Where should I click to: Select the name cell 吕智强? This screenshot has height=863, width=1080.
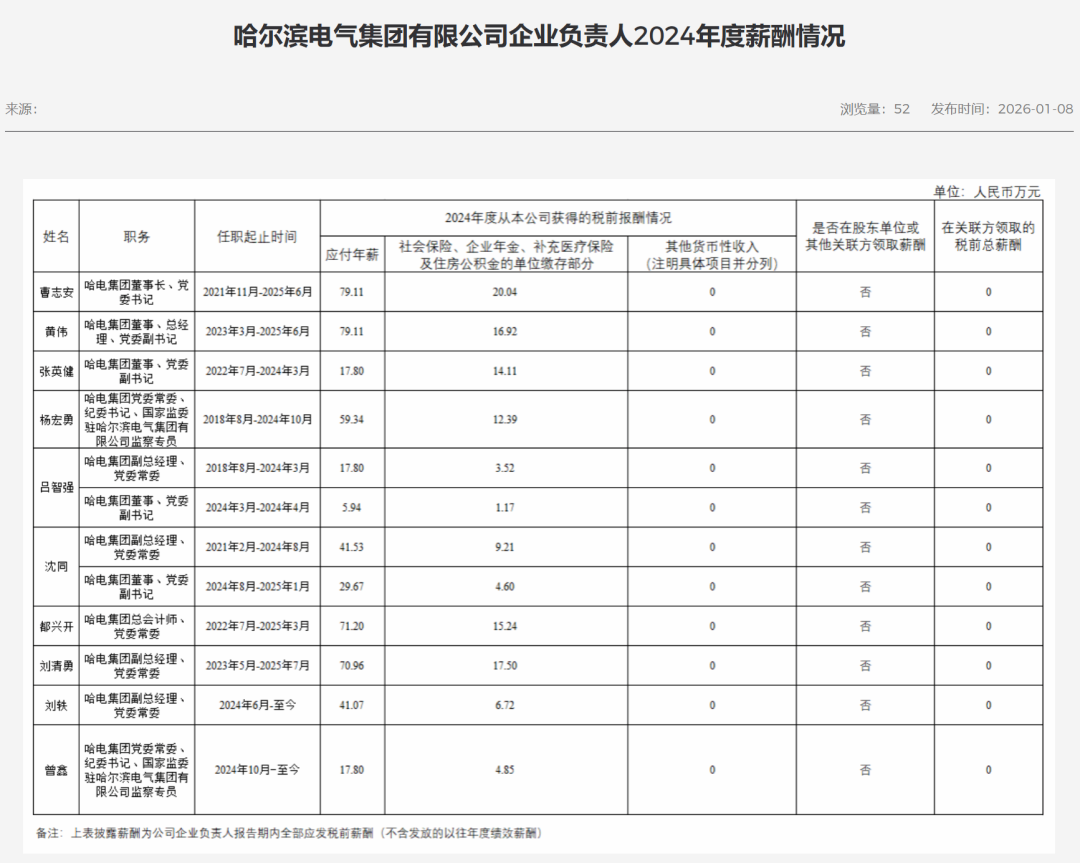coord(56,488)
